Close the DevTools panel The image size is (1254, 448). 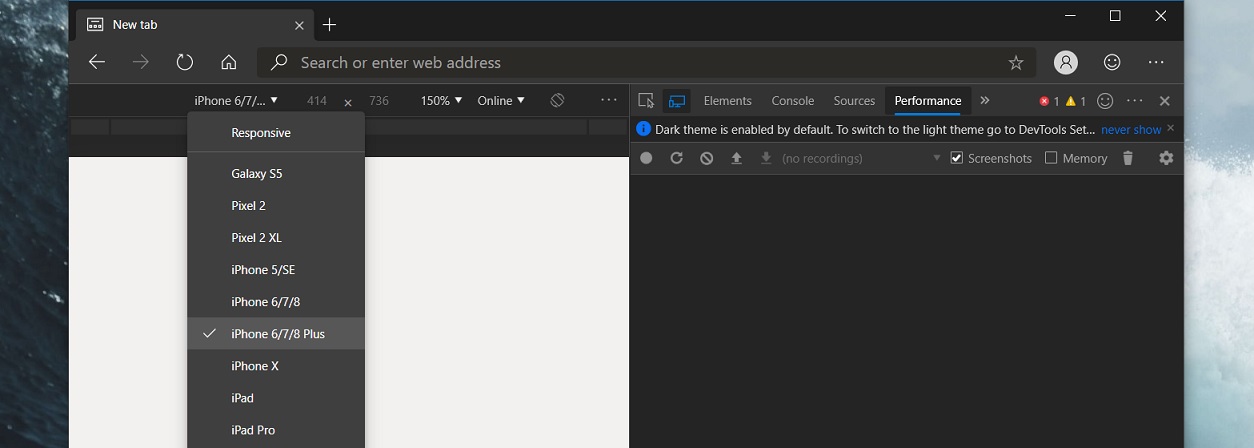click(1165, 101)
